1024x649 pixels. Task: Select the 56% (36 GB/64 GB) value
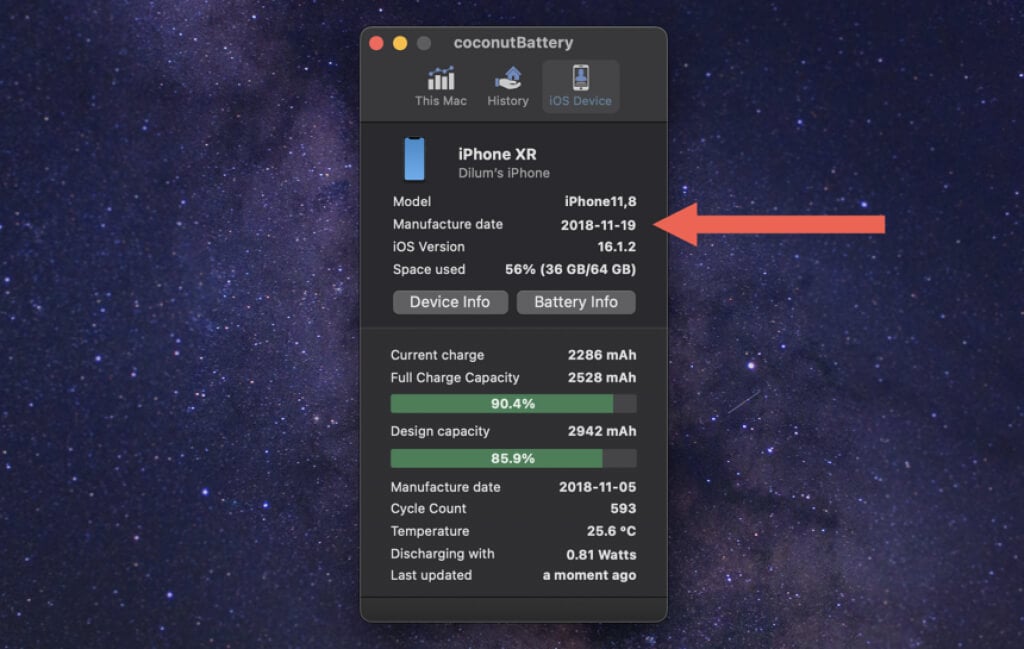tap(570, 270)
